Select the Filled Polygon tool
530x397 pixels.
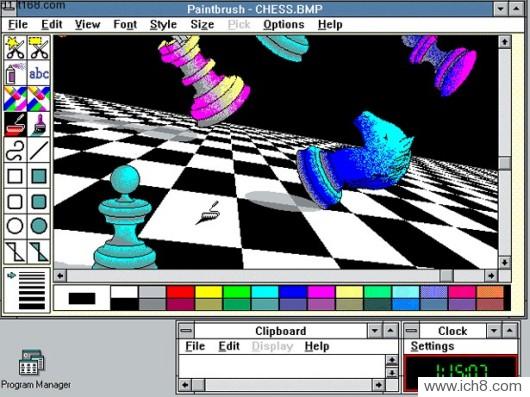[x=39, y=251]
